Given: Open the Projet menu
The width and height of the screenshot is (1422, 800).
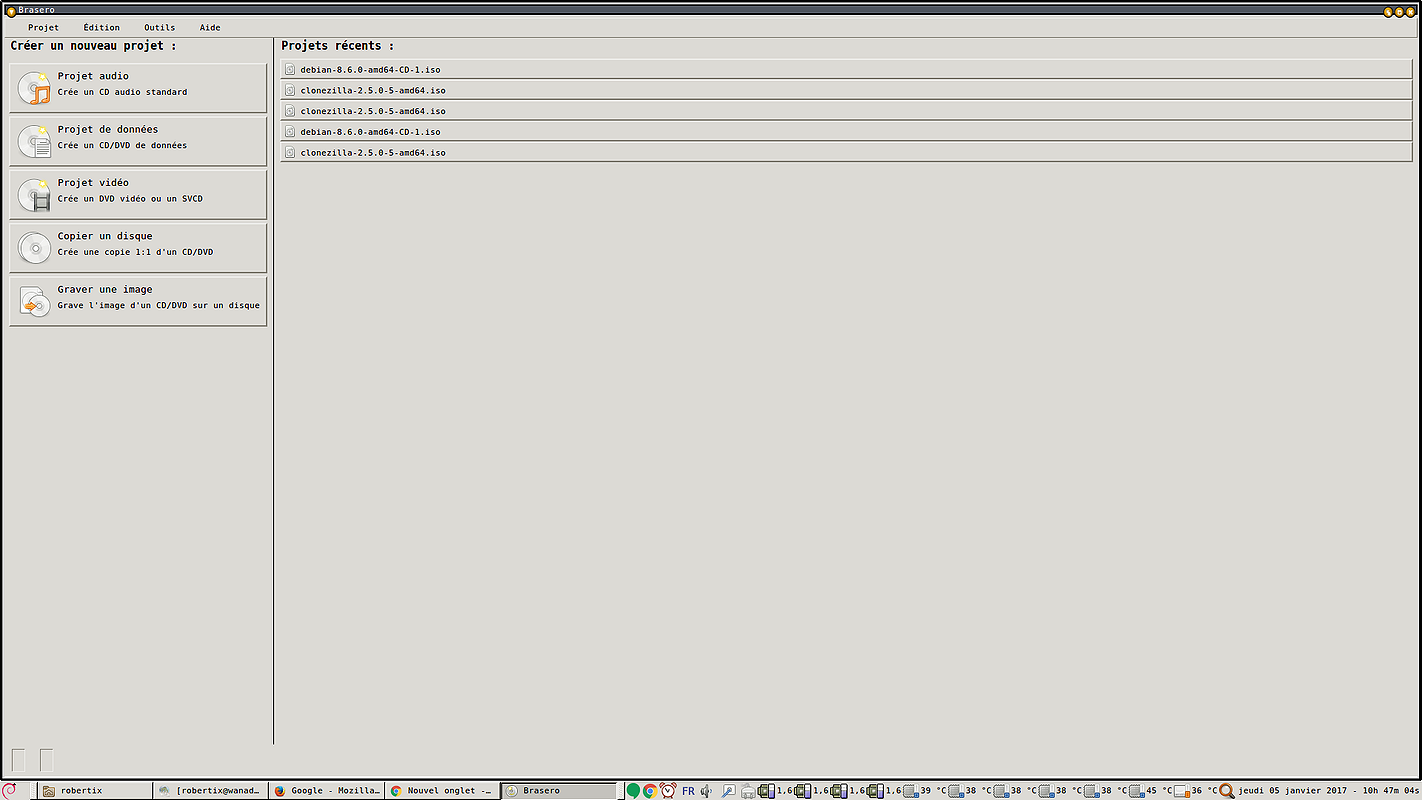Looking at the screenshot, I should coord(43,27).
